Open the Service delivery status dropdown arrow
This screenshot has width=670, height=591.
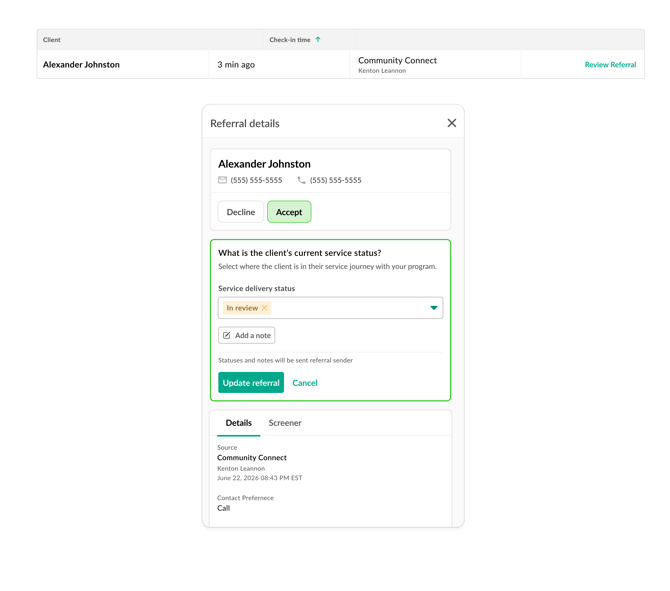coord(434,308)
